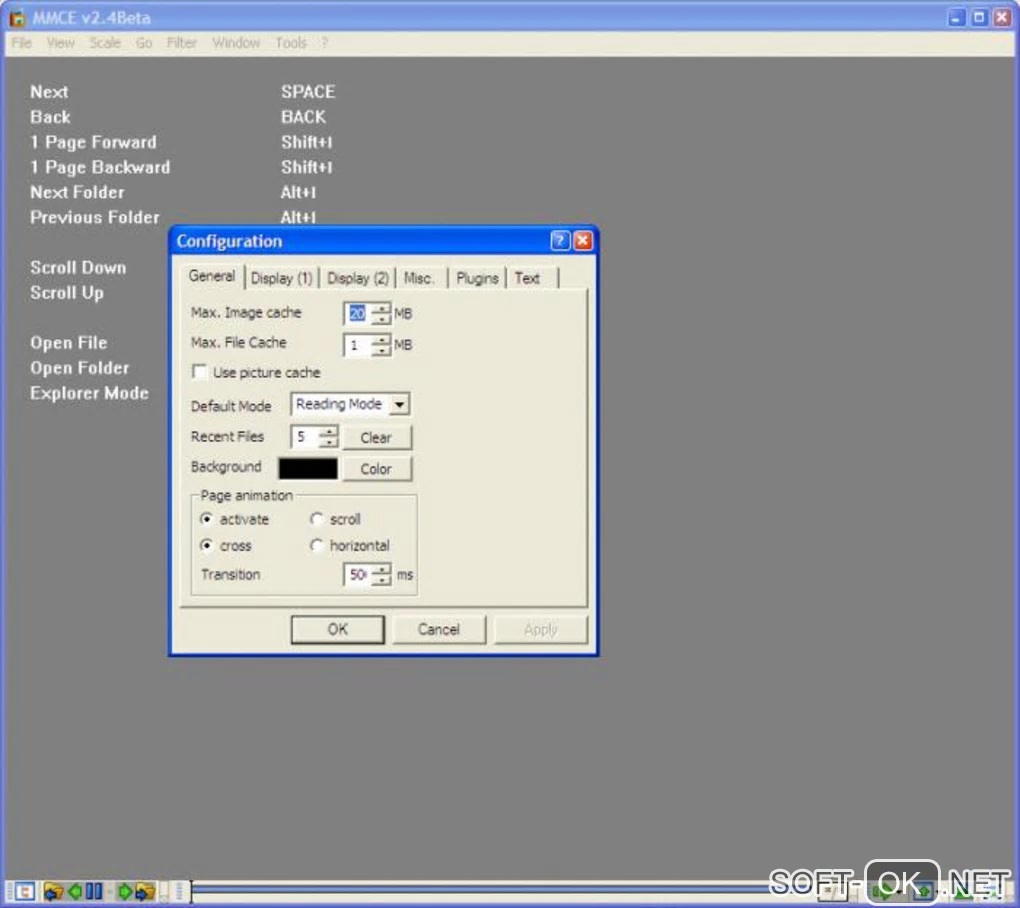Decrease Max. Image cache with down arrow
The height and width of the screenshot is (908, 1020).
pos(381,319)
